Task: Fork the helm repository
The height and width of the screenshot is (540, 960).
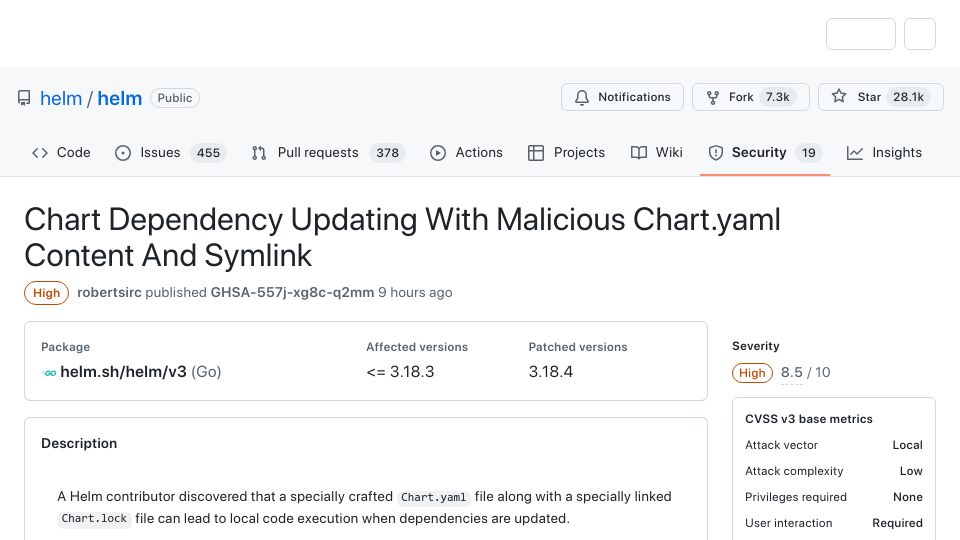Action: (751, 97)
